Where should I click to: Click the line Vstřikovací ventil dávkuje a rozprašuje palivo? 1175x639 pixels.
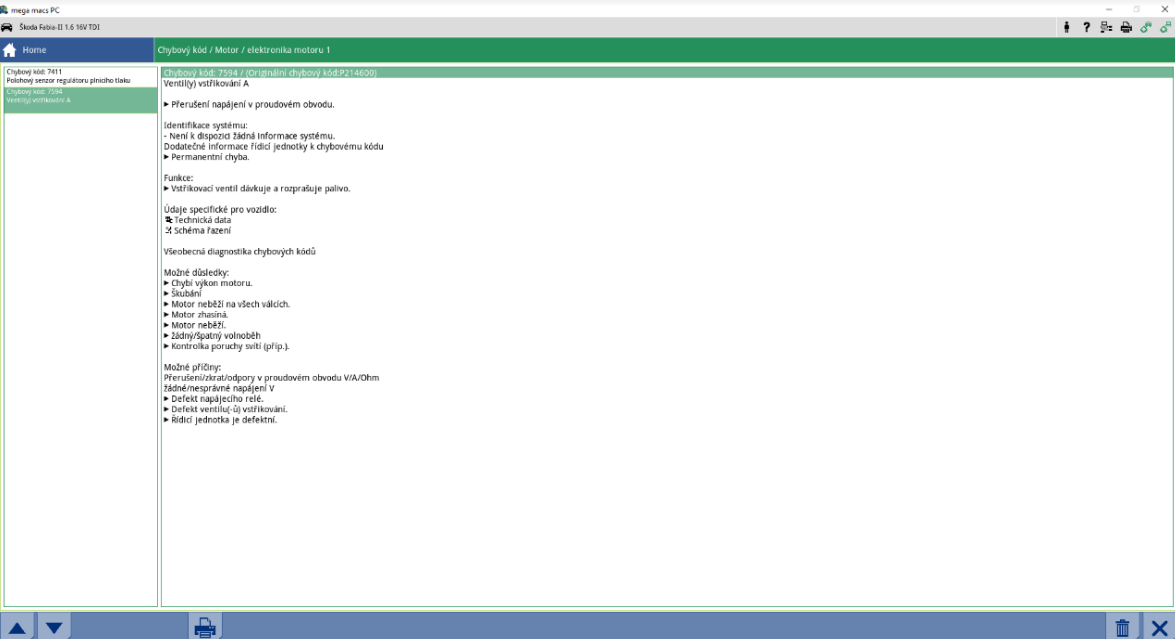260,189
